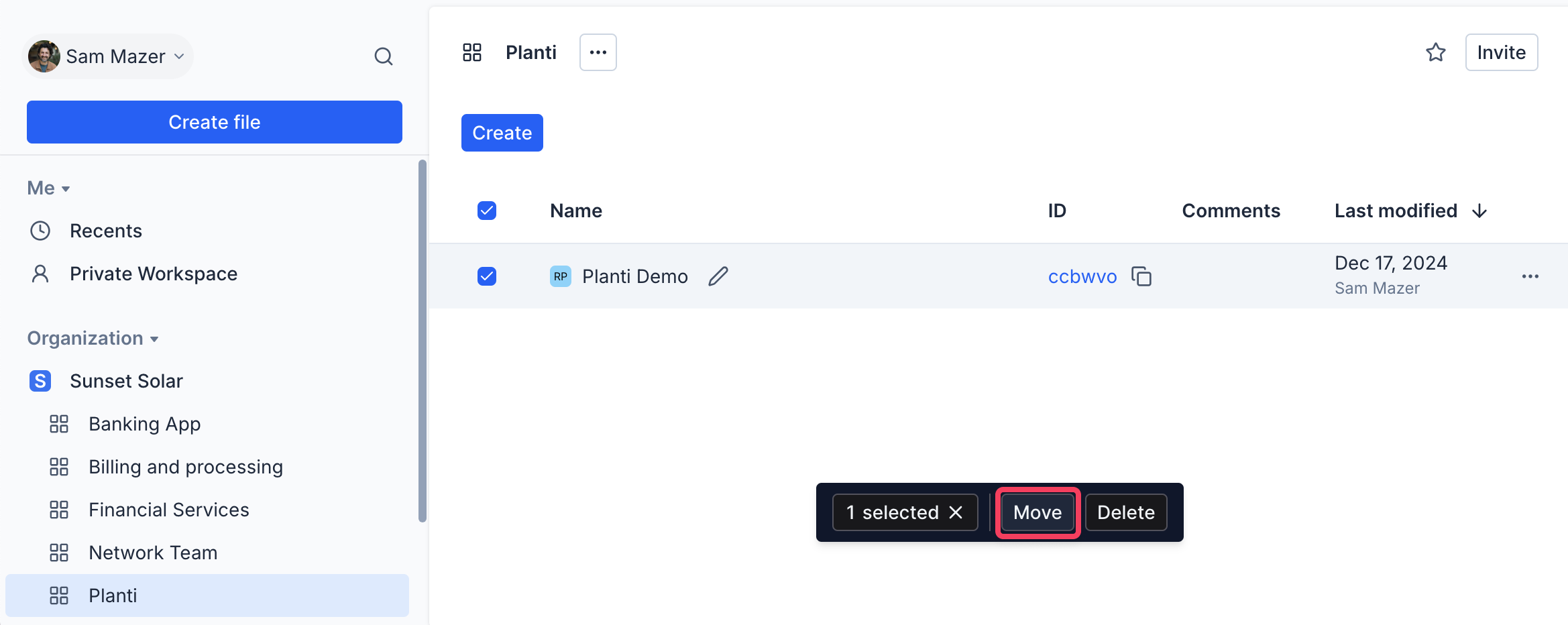Uncheck the select-all checkbox in header
This screenshot has width=1568, height=625.
point(487,211)
